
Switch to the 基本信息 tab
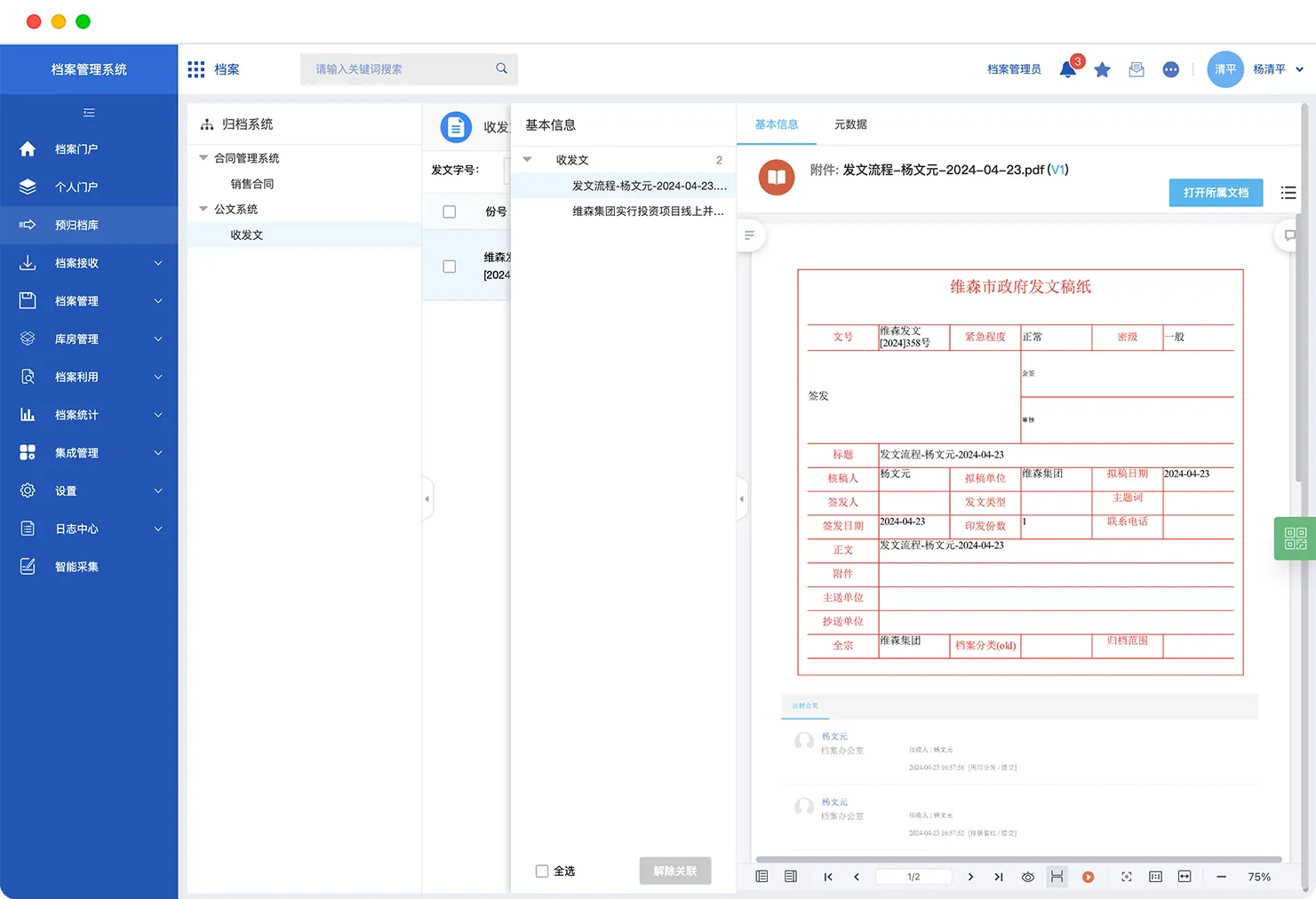click(777, 124)
